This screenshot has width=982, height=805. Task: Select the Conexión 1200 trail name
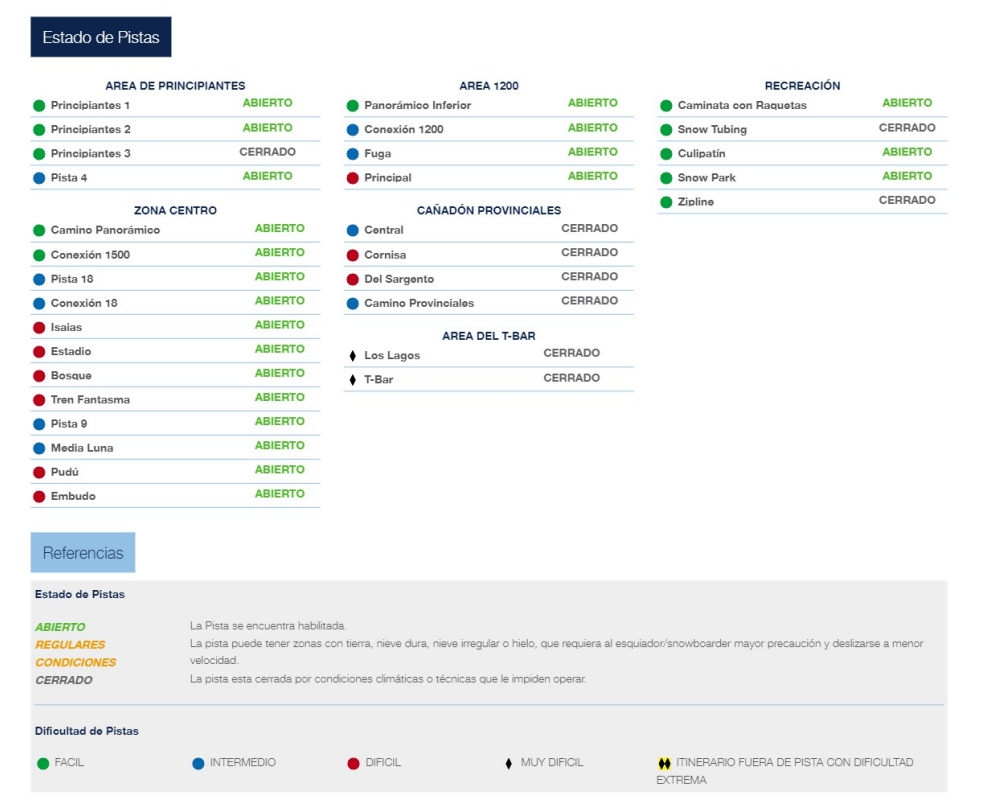pos(404,130)
